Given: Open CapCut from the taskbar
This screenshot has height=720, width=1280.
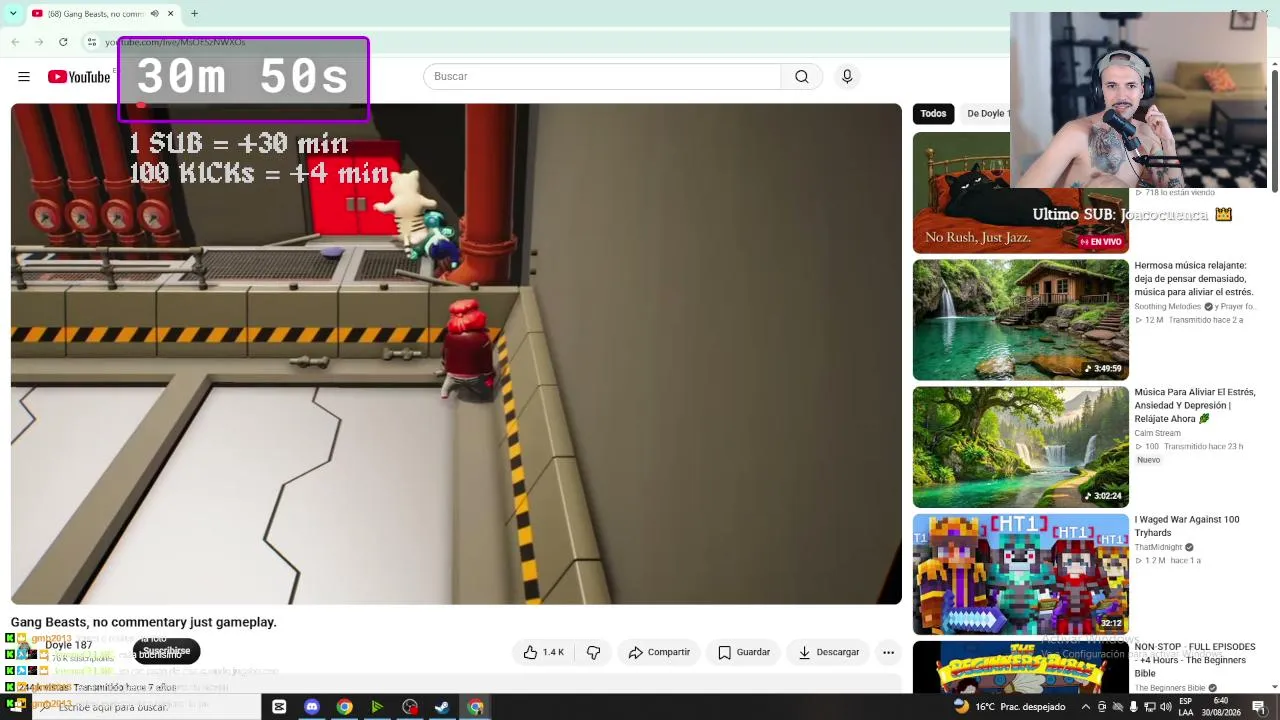Looking at the screenshot, I should point(279,707).
